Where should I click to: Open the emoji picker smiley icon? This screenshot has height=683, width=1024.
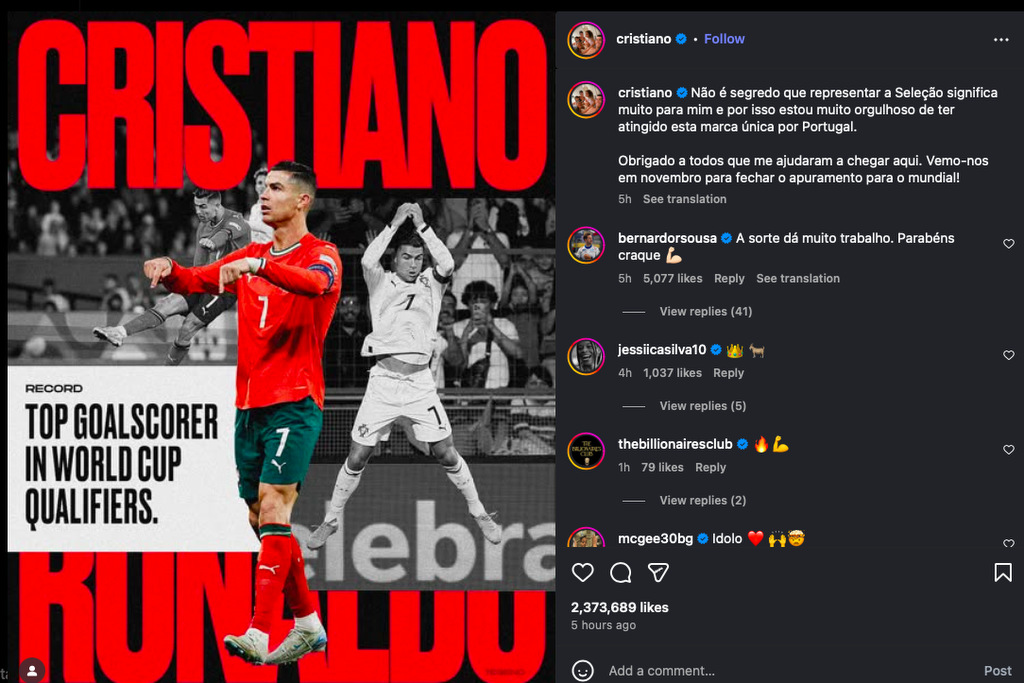coord(583,671)
